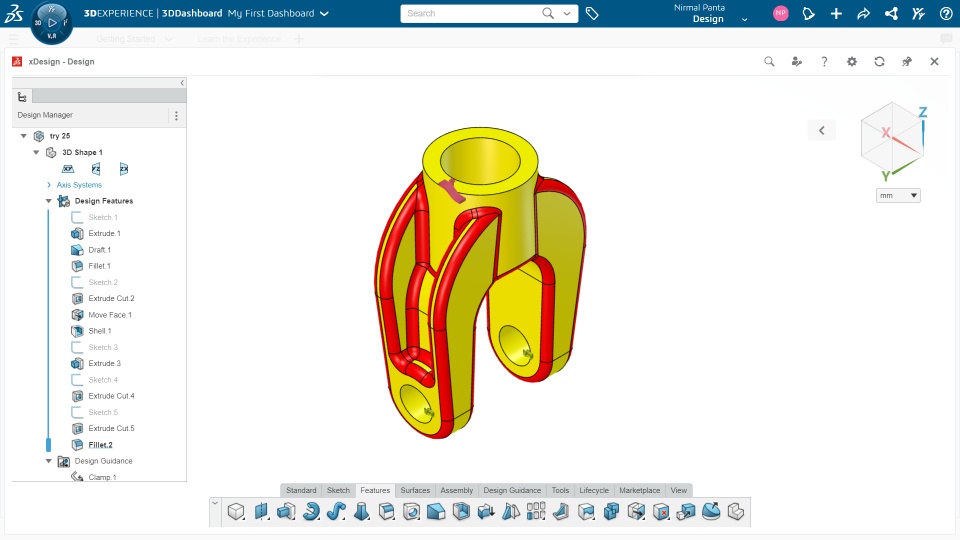Switch to the Tools tab
The image size is (960, 540).
(x=560, y=490)
